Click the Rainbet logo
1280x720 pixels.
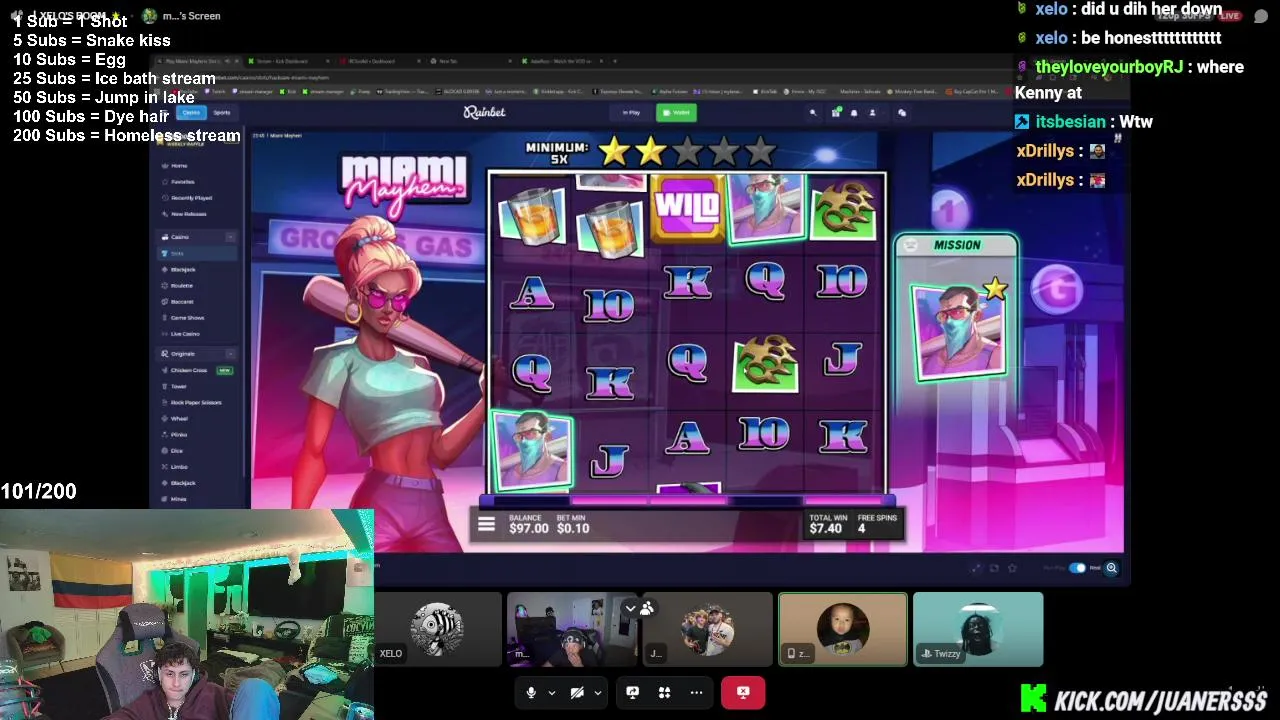tap(484, 113)
